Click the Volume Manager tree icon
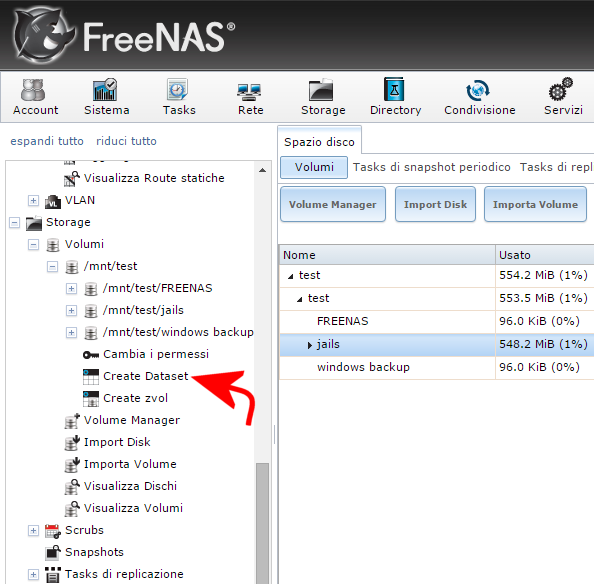Screen dimensions: 594x584 [x=72, y=421]
